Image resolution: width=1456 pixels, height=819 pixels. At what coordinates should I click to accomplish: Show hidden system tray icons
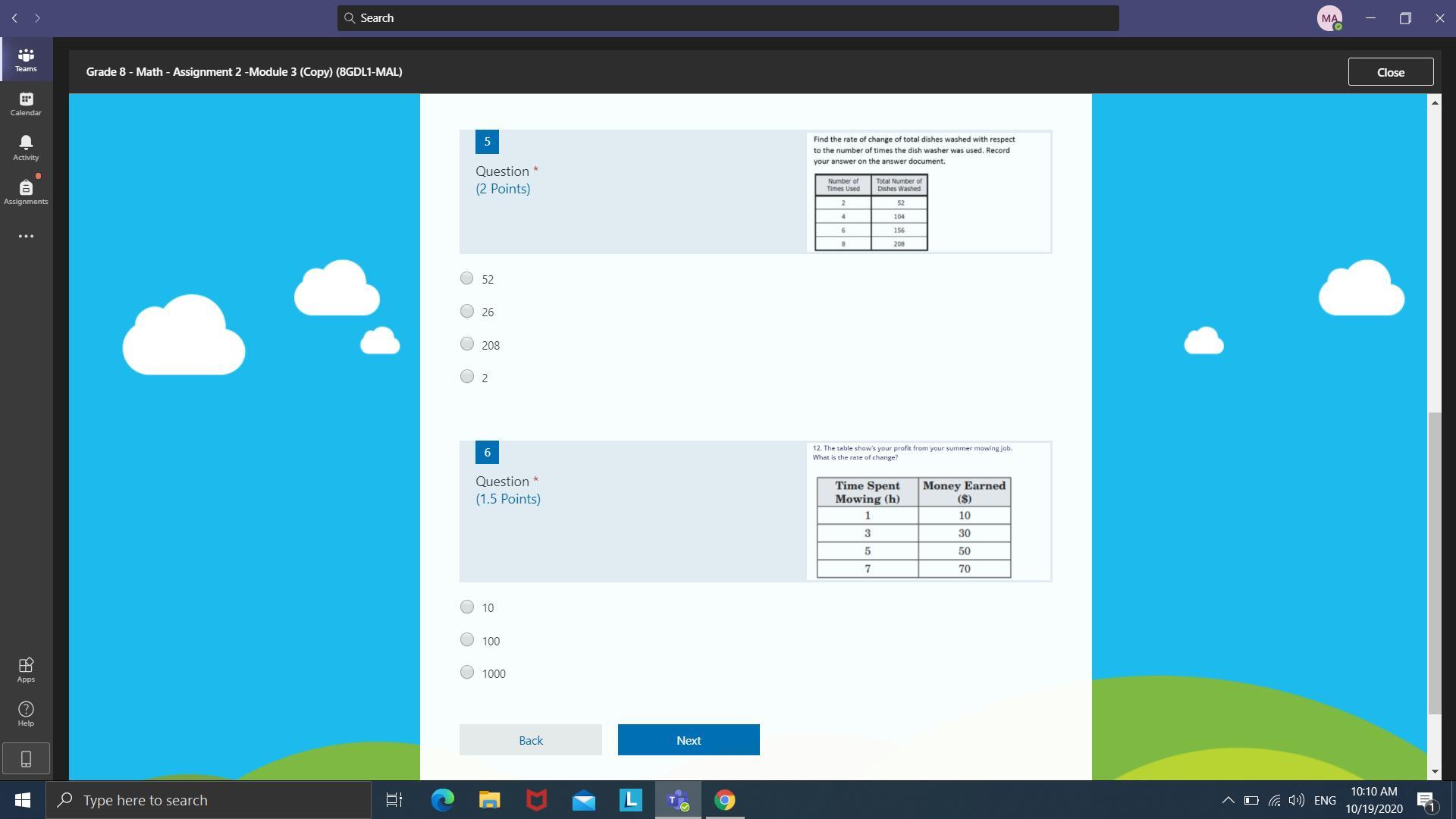[1228, 800]
